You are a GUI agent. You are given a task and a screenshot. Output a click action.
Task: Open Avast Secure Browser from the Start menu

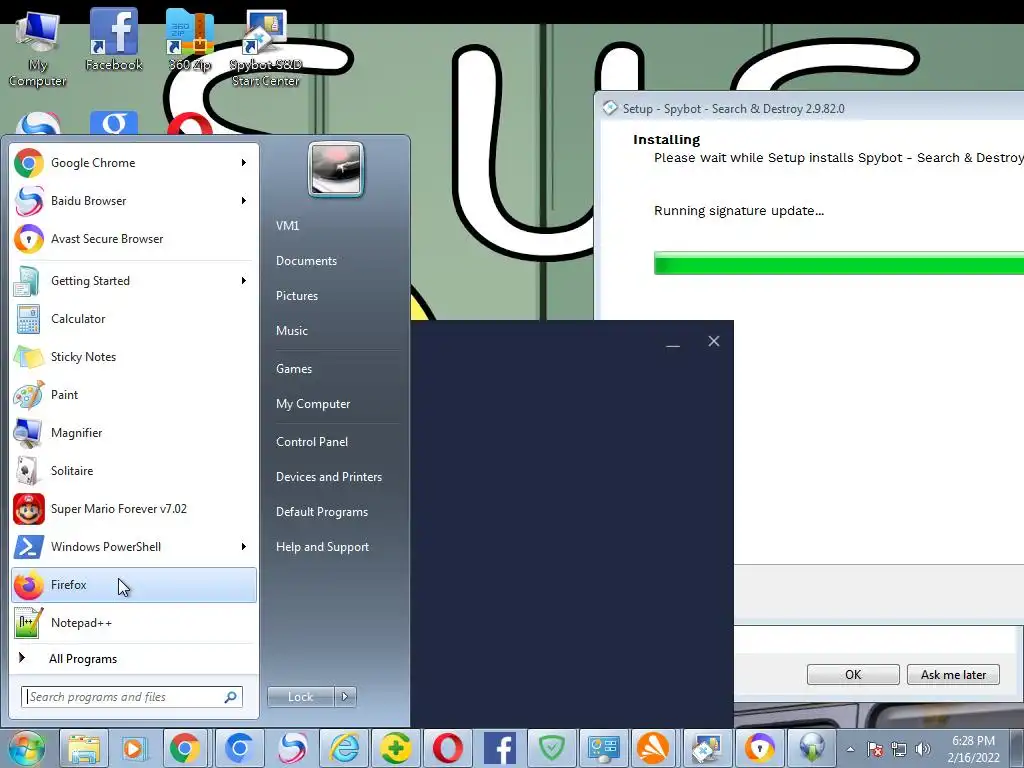(134, 238)
